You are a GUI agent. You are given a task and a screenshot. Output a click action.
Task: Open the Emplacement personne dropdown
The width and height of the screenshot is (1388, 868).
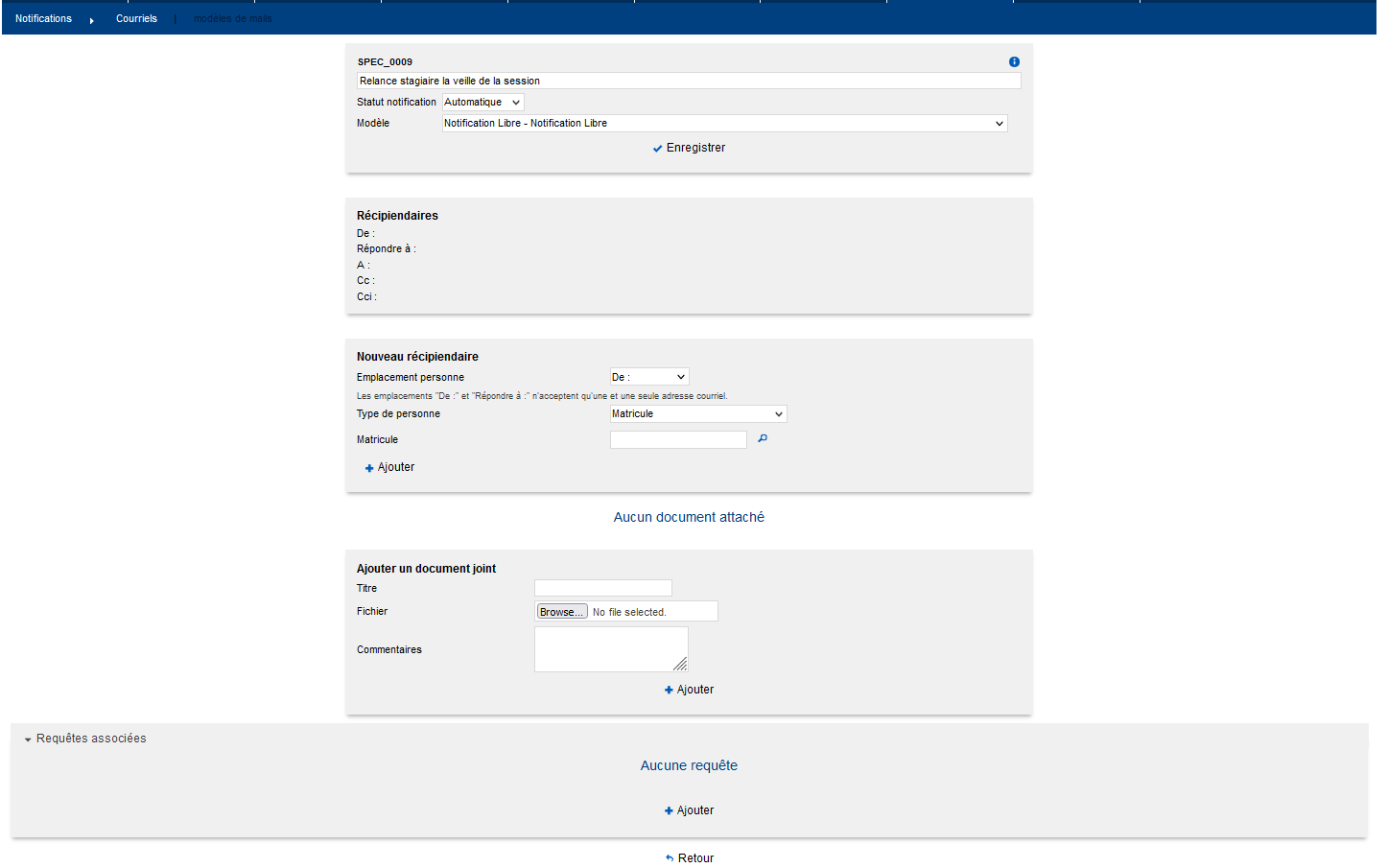649,377
